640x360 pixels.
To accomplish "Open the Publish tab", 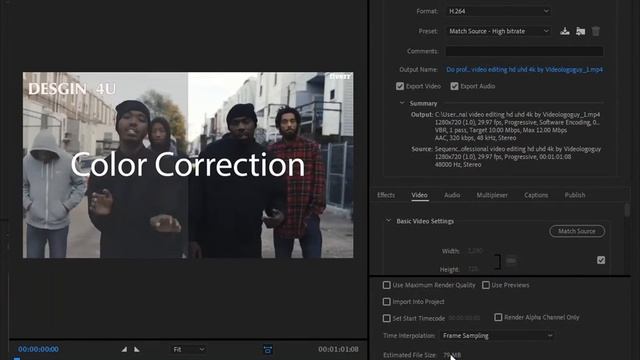I will coord(575,195).
